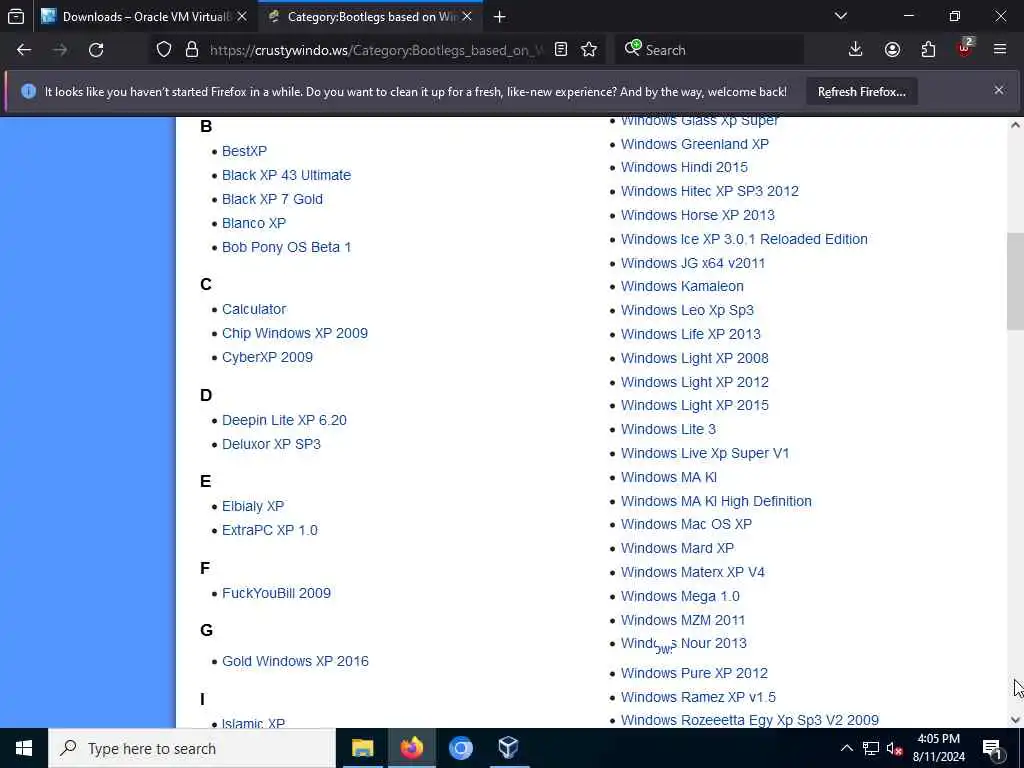The width and height of the screenshot is (1024, 768).
Task: Click the Refresh Firefox... button
Action: pyautogui.click(x=861, y=92)
